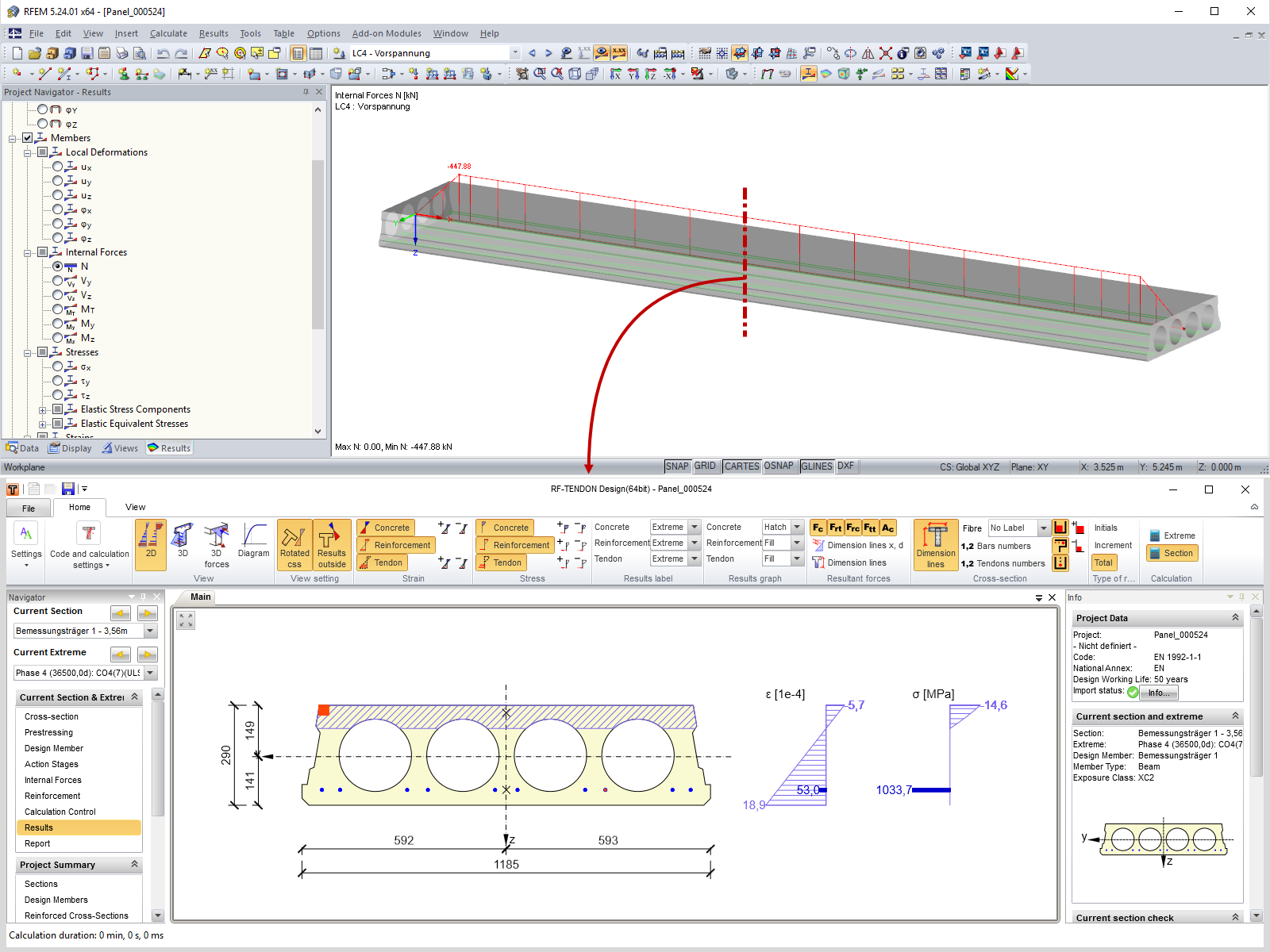Toggle the Internal Forces checkbox

tap(43, 252)
